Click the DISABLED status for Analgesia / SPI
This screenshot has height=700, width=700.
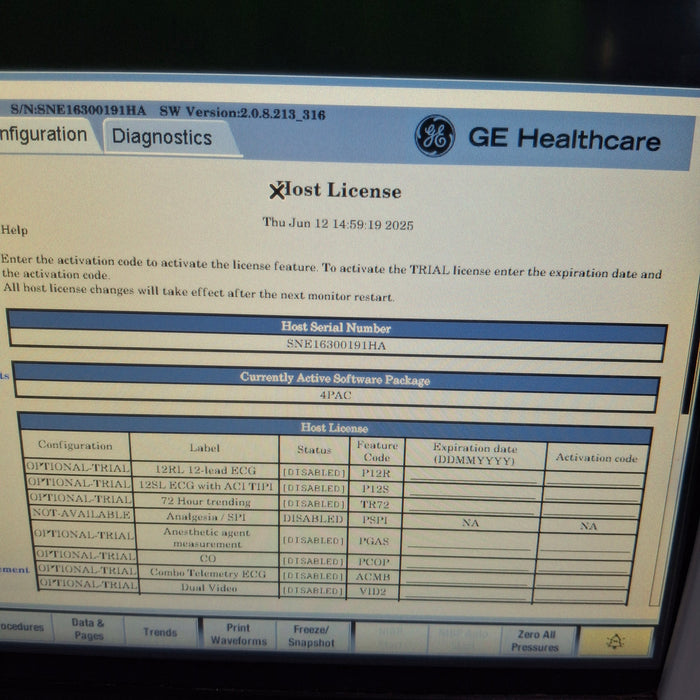[313, 519]
